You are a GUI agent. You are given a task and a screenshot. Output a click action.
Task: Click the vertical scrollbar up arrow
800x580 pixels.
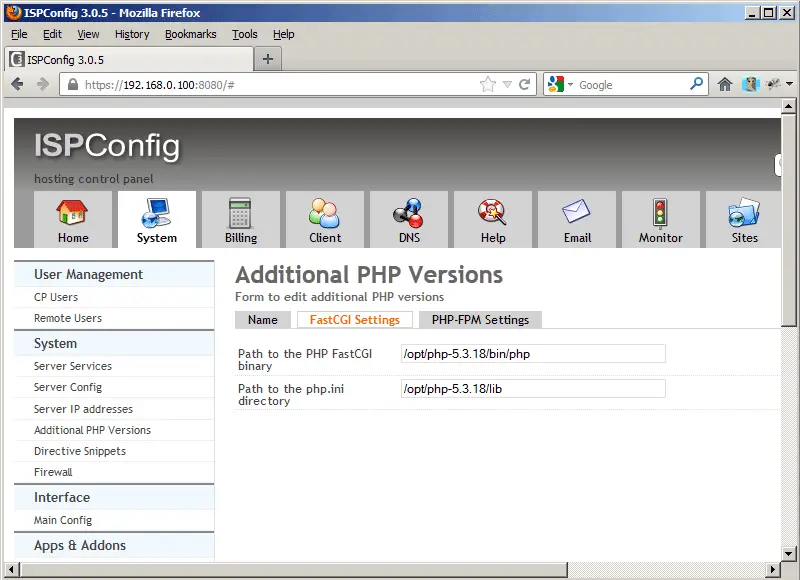(788, 107)
